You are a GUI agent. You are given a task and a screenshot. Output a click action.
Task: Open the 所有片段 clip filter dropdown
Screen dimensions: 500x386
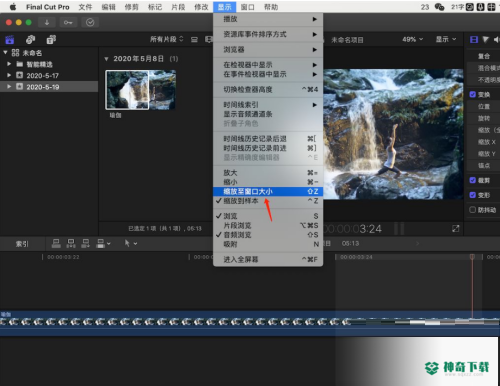(166, 39)
